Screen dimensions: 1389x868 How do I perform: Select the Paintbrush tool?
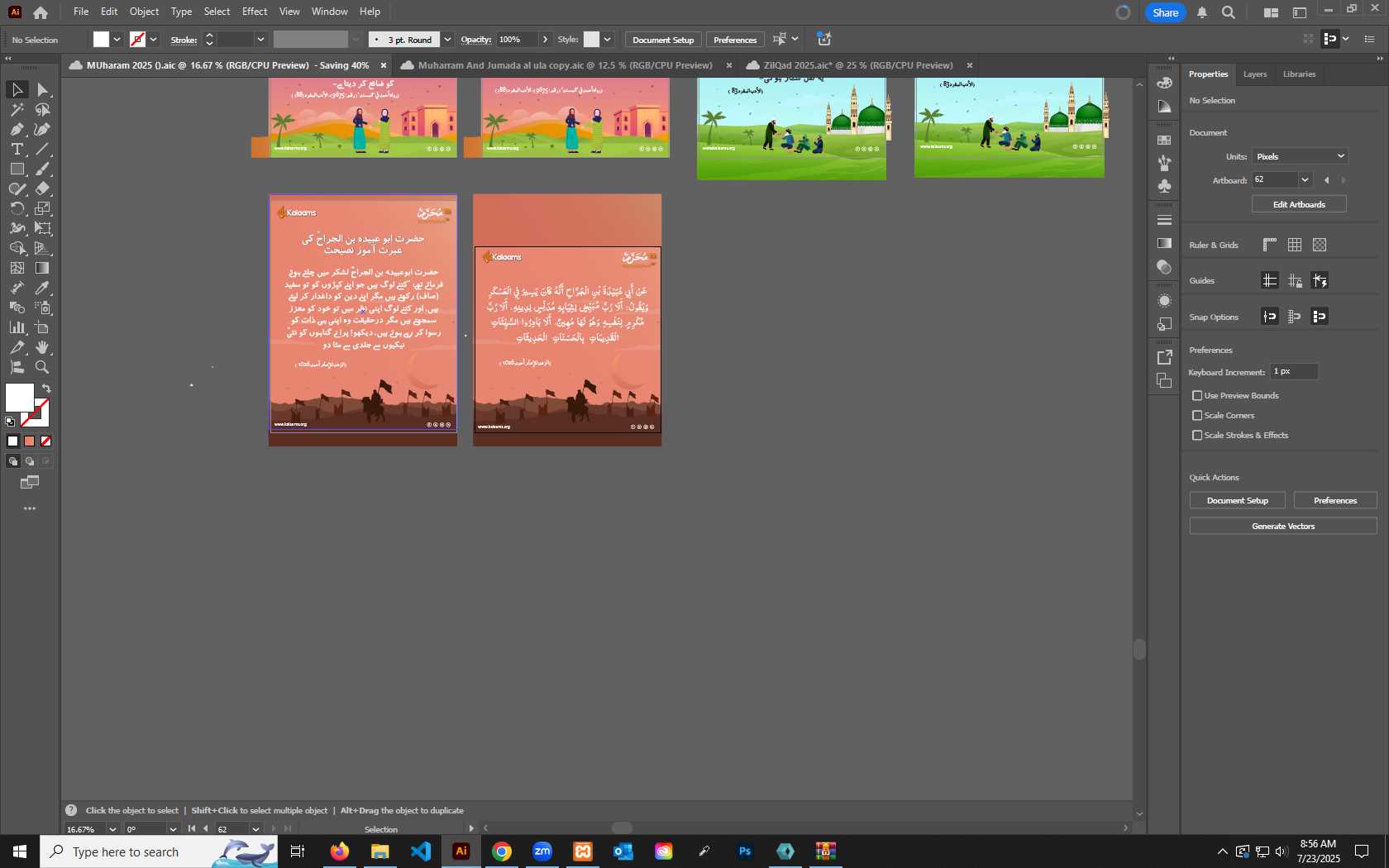coord(43,169)
